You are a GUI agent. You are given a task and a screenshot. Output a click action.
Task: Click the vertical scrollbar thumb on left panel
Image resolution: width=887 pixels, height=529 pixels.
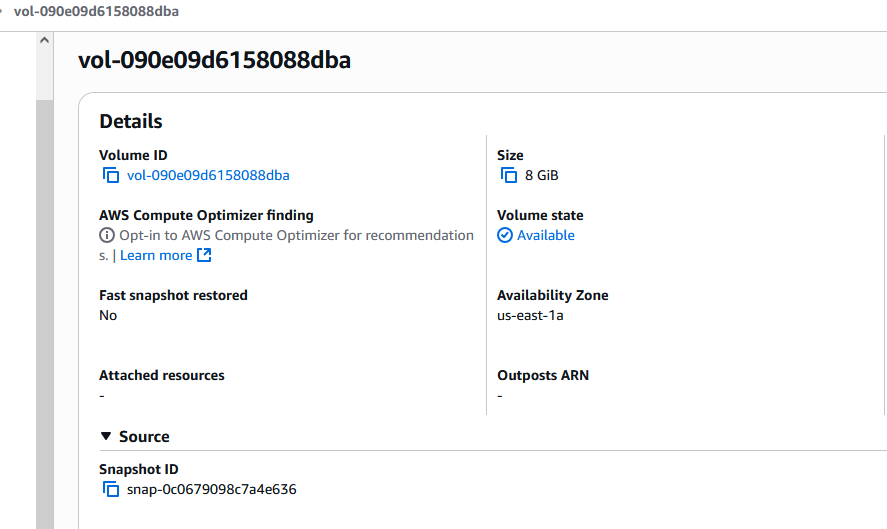(x=45, y=315)
